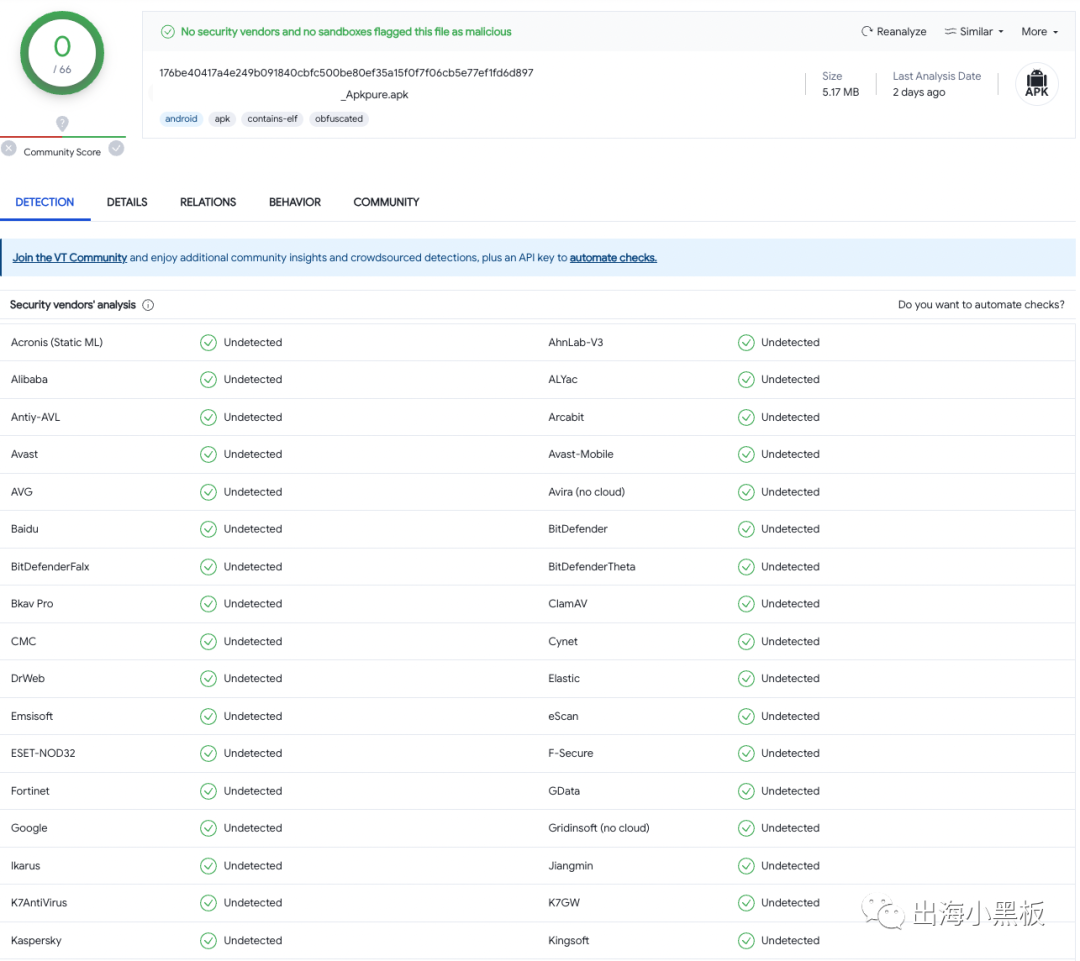Click the community score downvote X icon
This screenshot has width=1080, height=961.
click(9, 148)
